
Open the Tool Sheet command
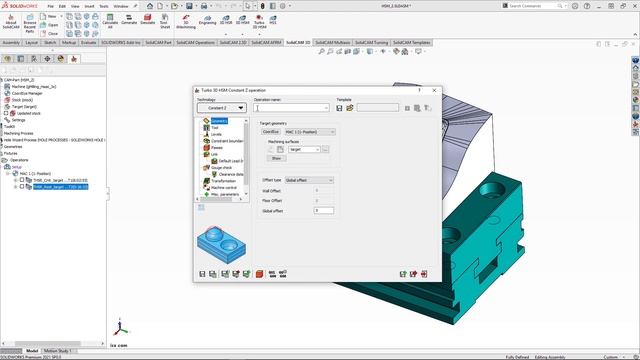click(x=164, y=22)
